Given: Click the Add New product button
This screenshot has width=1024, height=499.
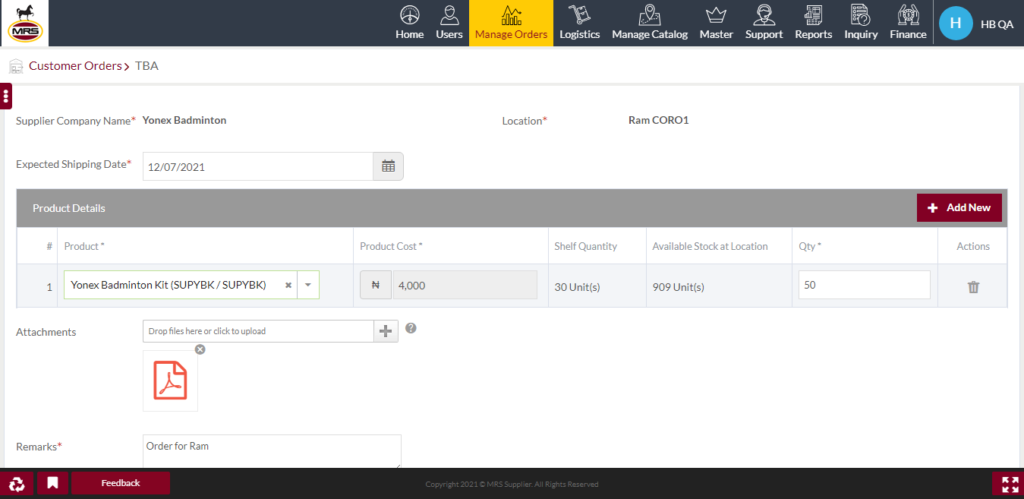Looking at the screenshot, I should [959, 208].
